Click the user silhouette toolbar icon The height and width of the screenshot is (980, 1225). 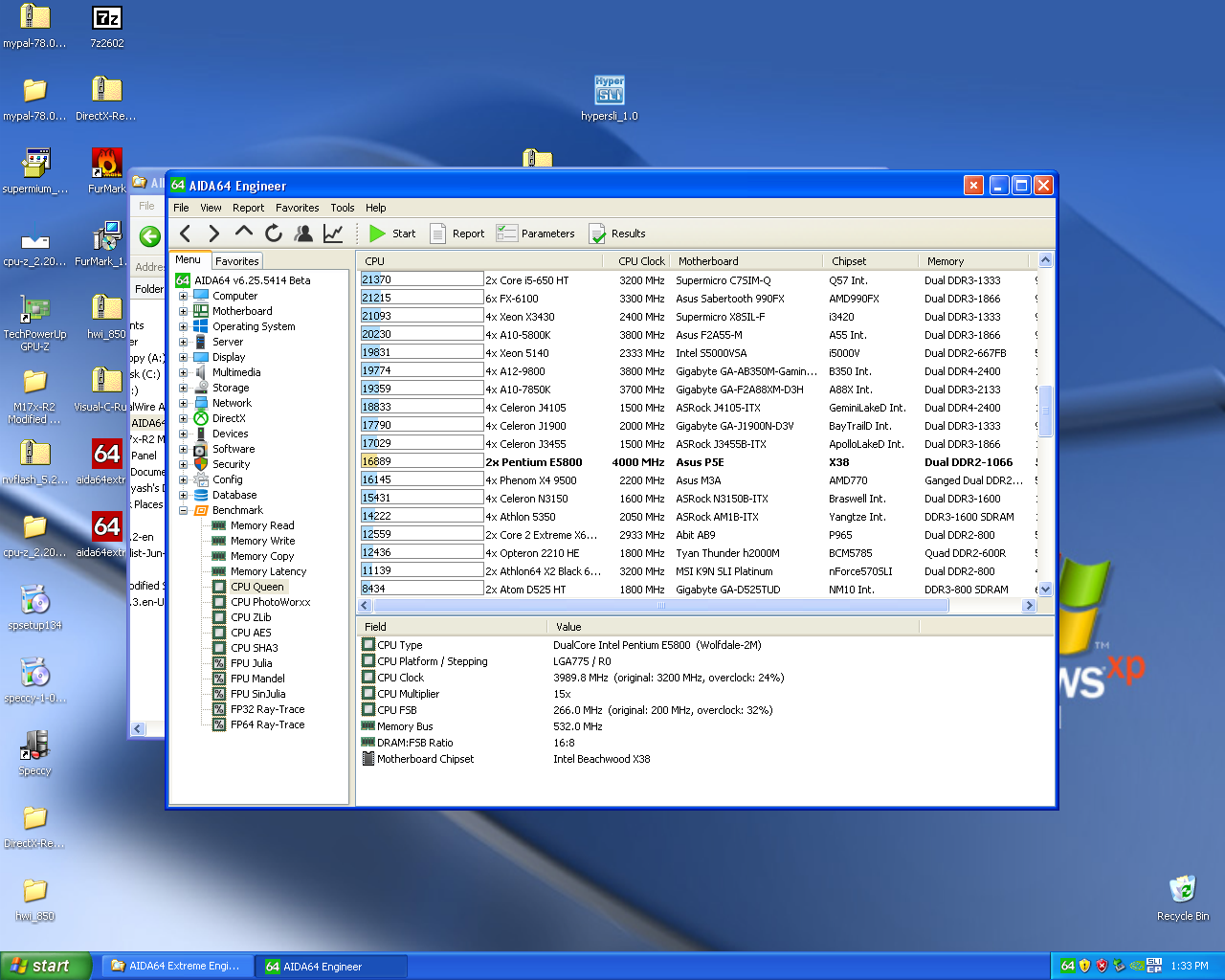tap(303, 234)
